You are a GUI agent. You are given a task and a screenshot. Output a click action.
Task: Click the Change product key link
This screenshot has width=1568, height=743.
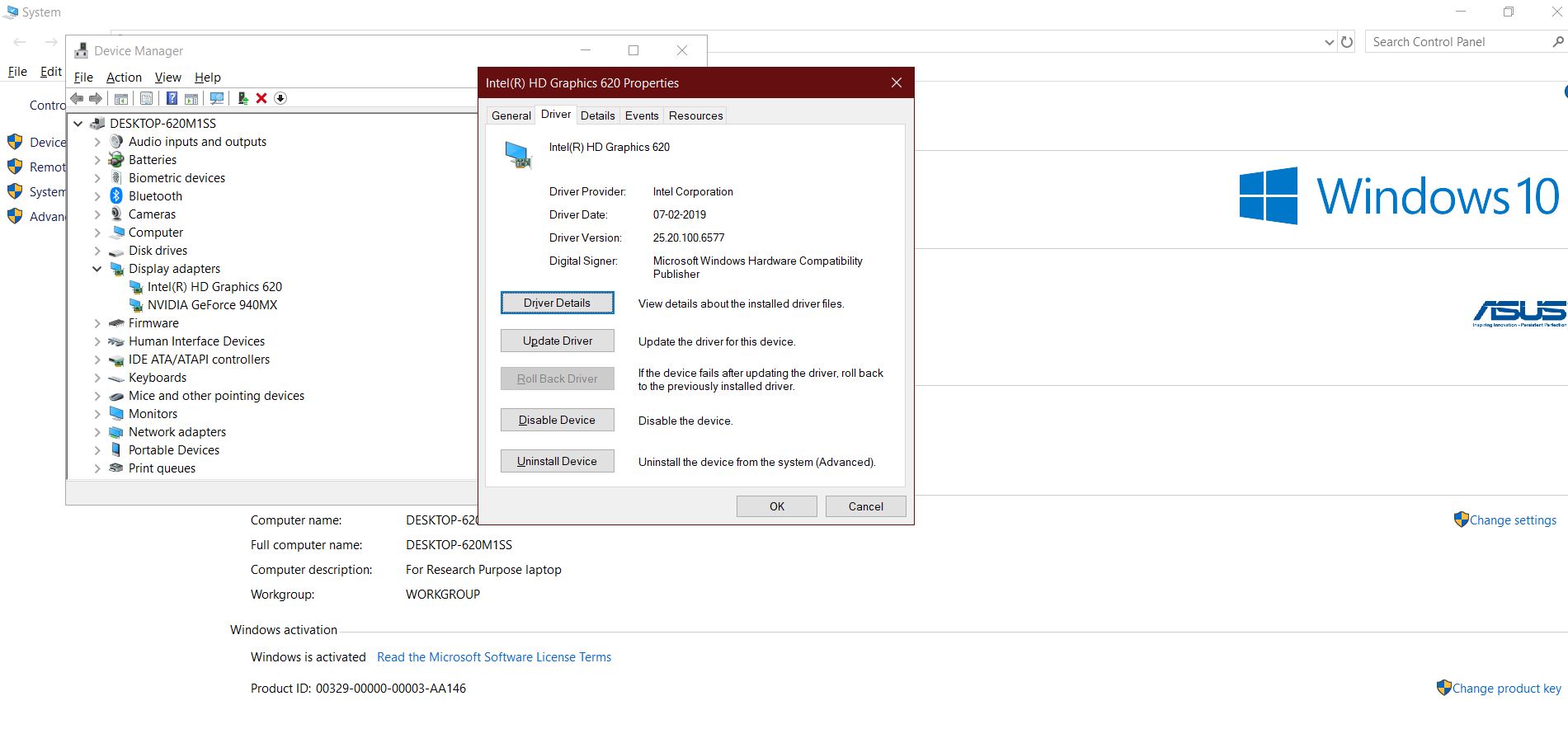click(x=1507, y=689)
